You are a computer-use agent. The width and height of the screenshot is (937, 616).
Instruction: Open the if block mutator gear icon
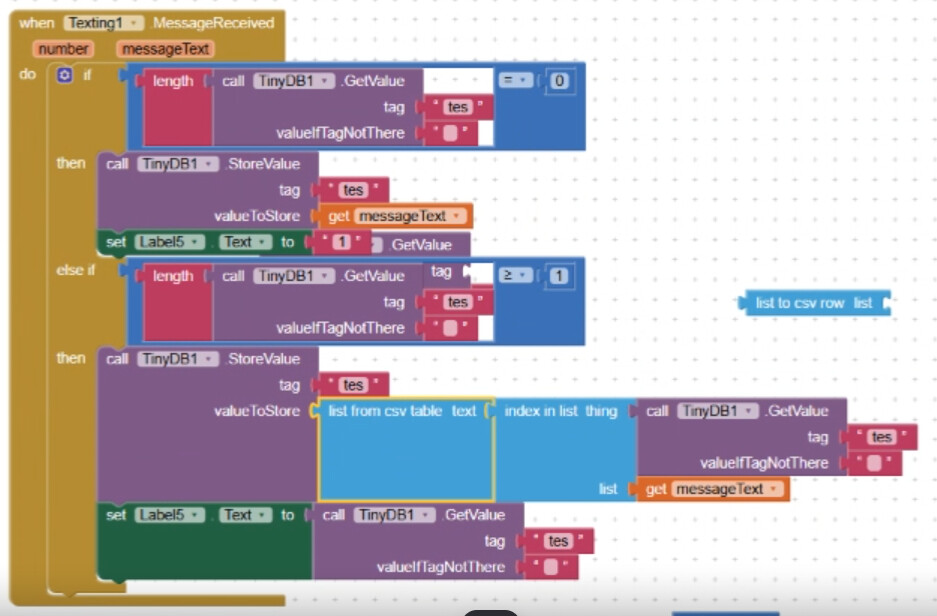65,75
